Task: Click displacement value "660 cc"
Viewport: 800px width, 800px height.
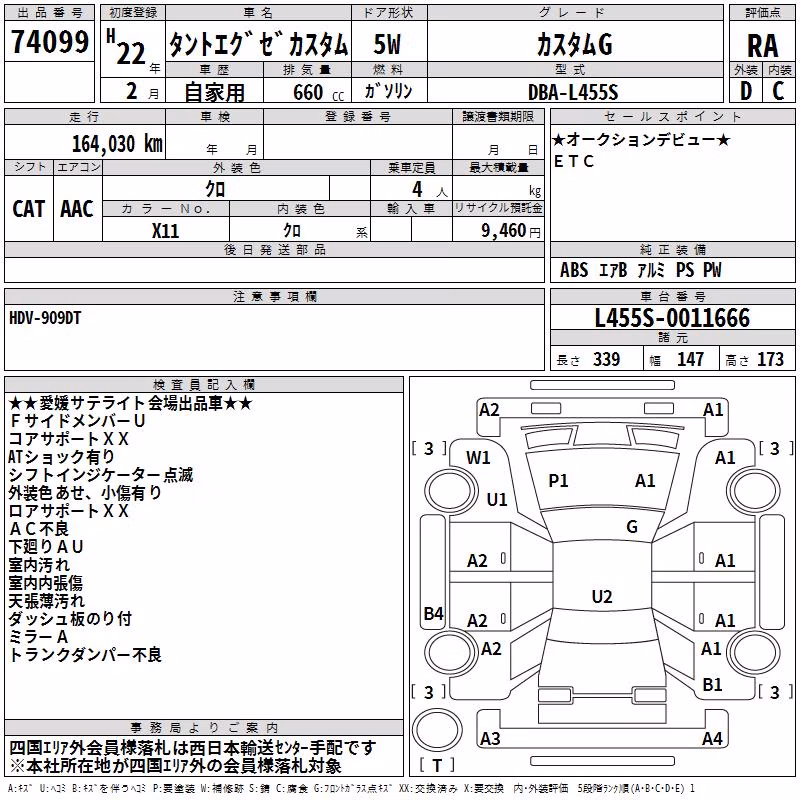Action: pyautogui.click(x=319, y=92)
